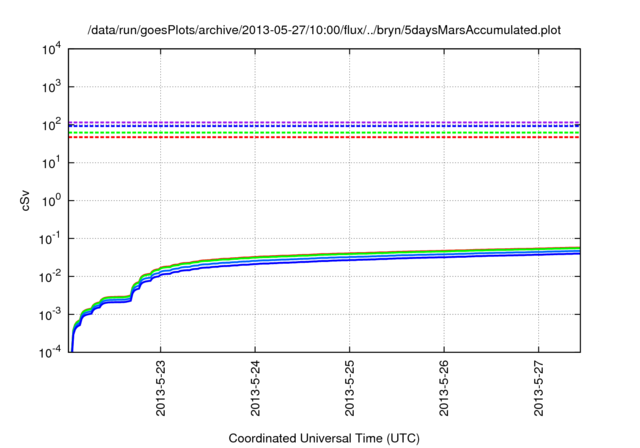Click the red dashed threshold line
This screenshot has width=640, height=448.
(x=324, y=138)
